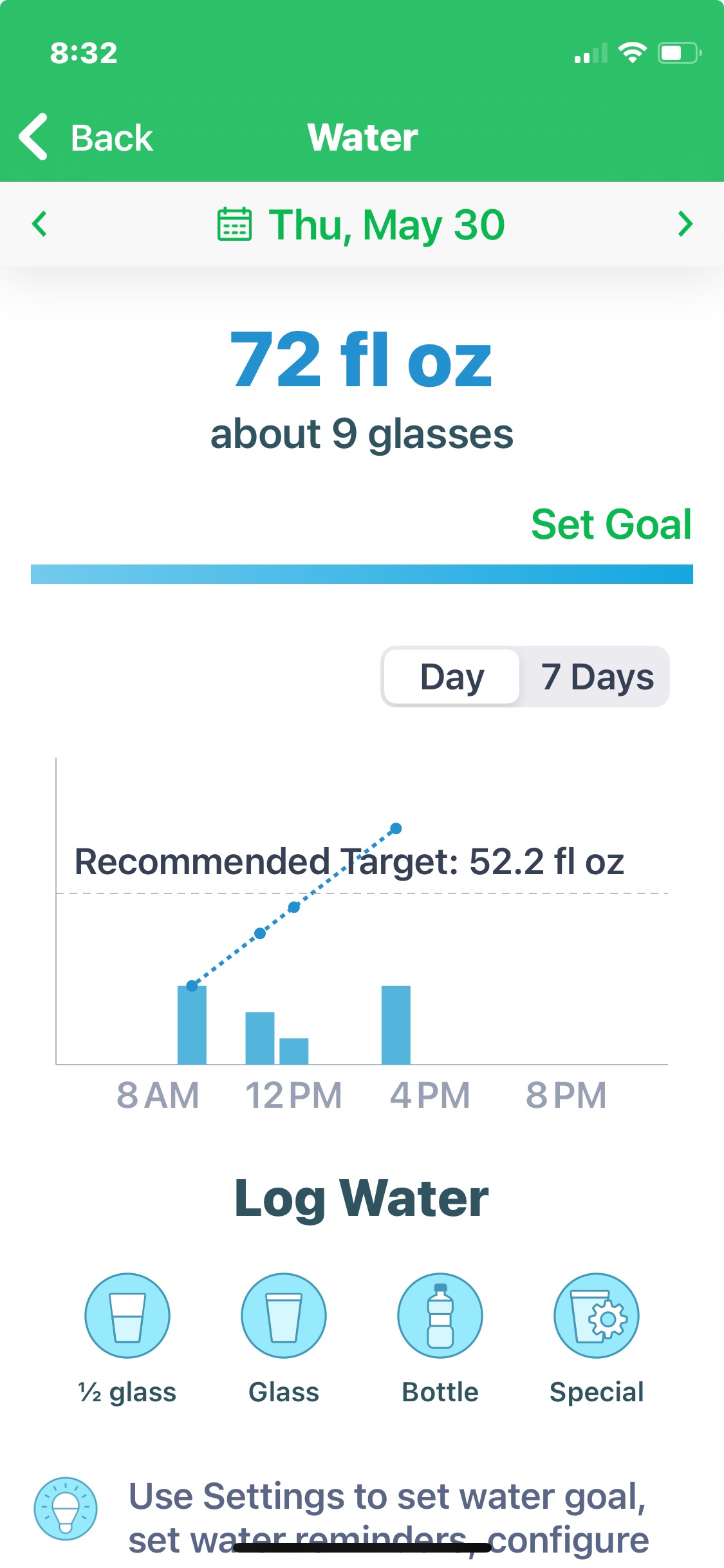Open the Special water amount option

point(597,1316)
